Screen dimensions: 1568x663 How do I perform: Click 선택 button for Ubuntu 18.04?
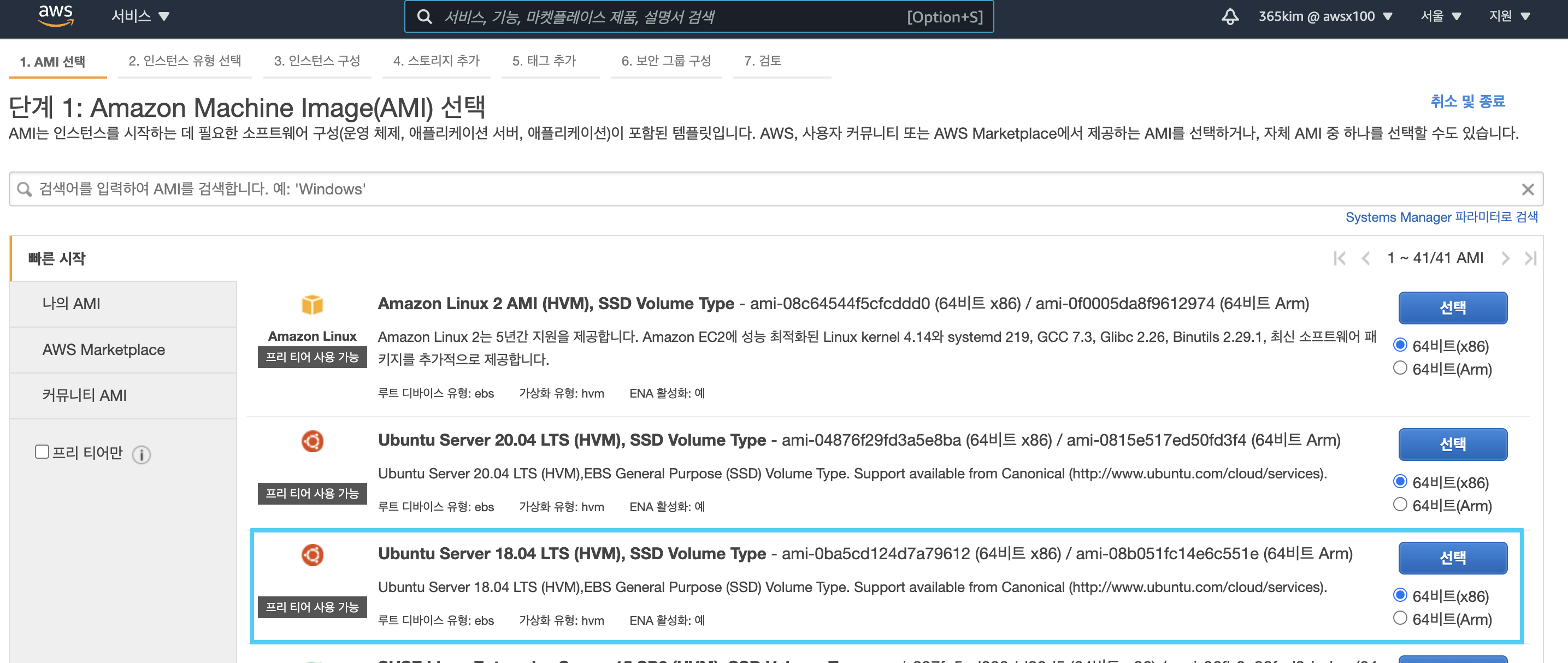(1452, 558)
